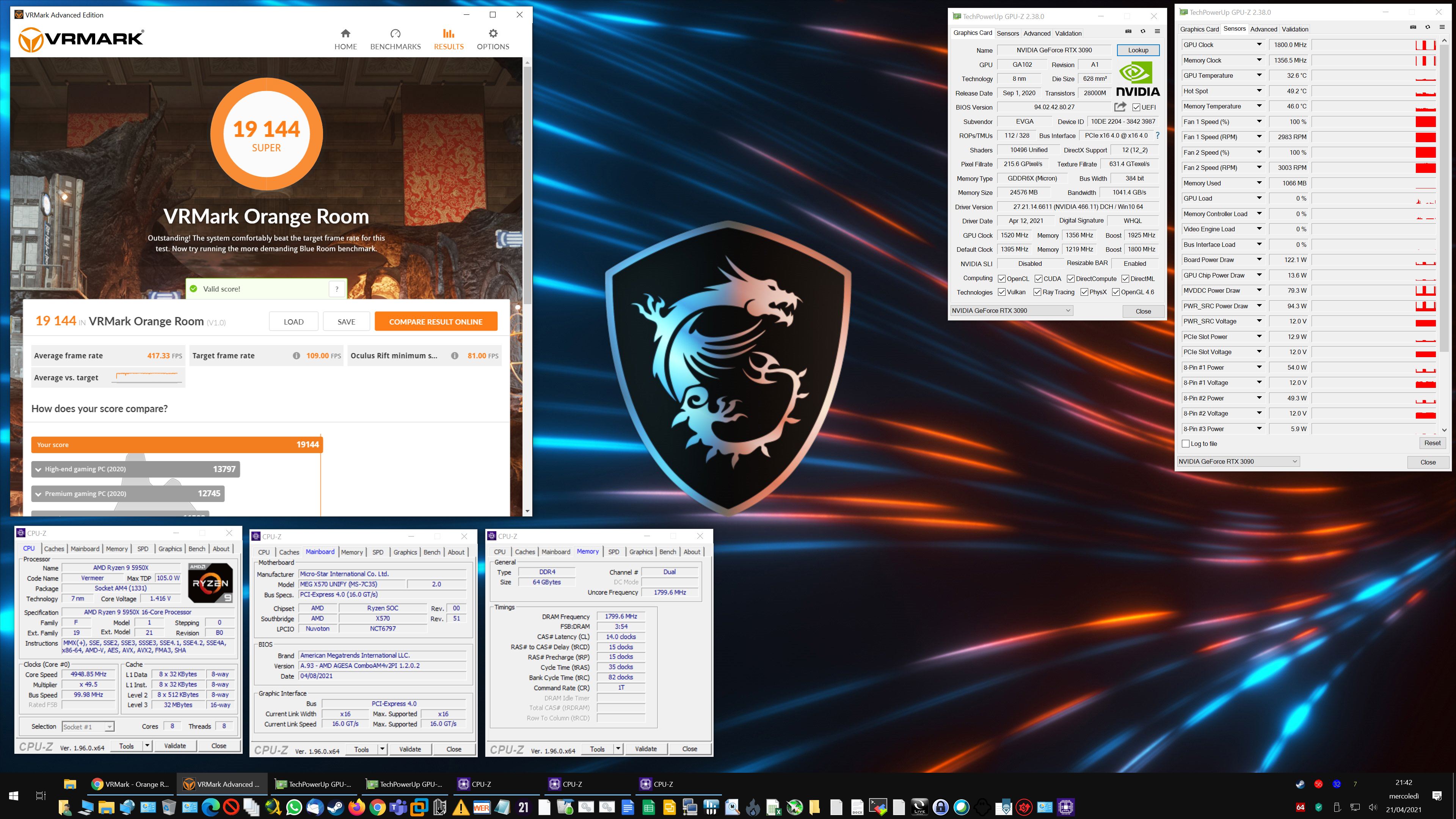This screenshot has width=1456, height=819.
Task: Open Socket #1 selection dropdown in CPU-Z
Action: click(88, 727)
